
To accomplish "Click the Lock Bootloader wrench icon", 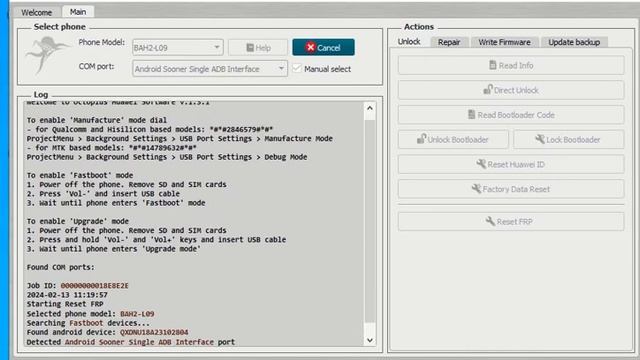I will coord(540,139).
